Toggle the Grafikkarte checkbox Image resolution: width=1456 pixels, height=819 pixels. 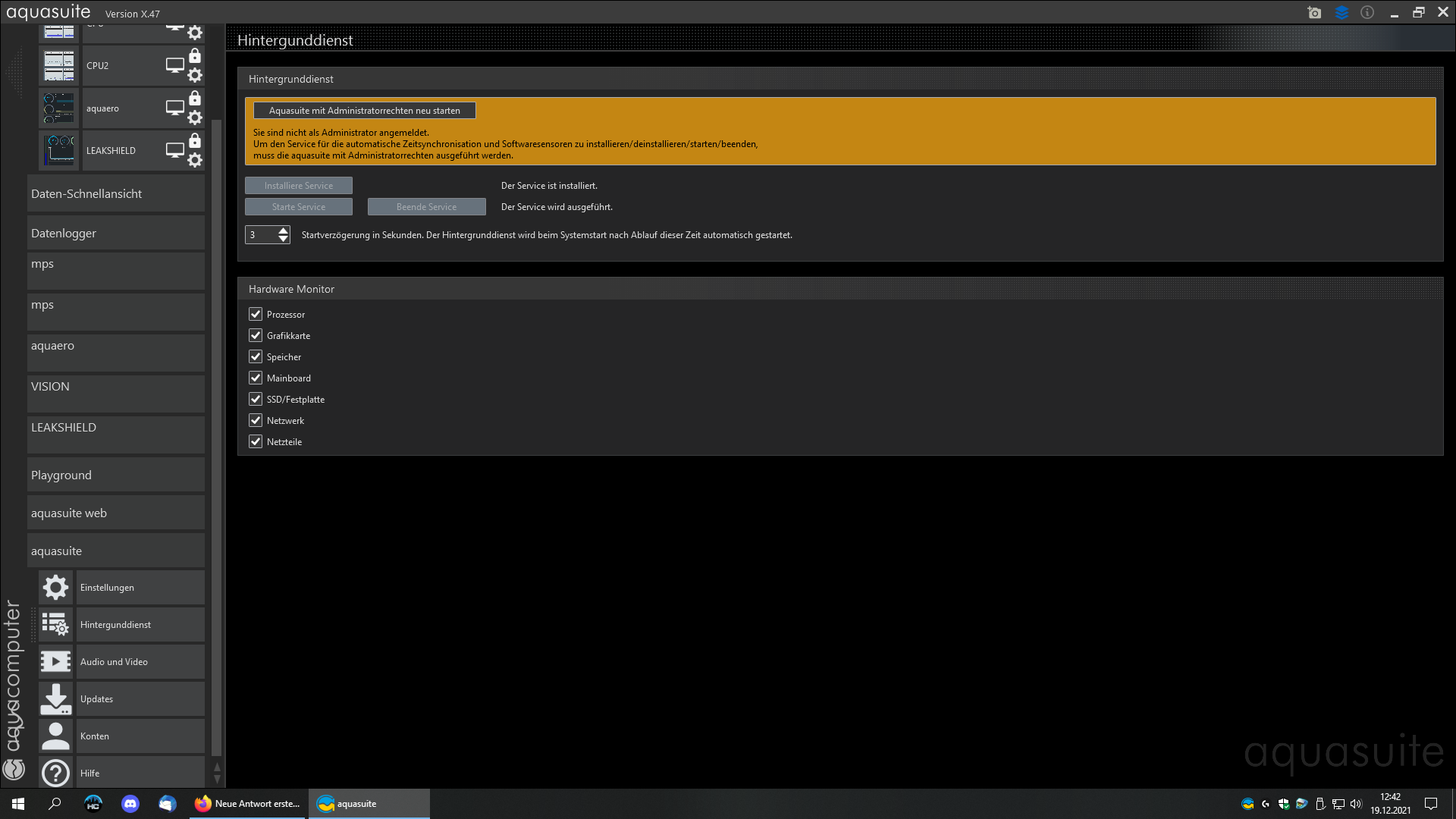[256, 335]
